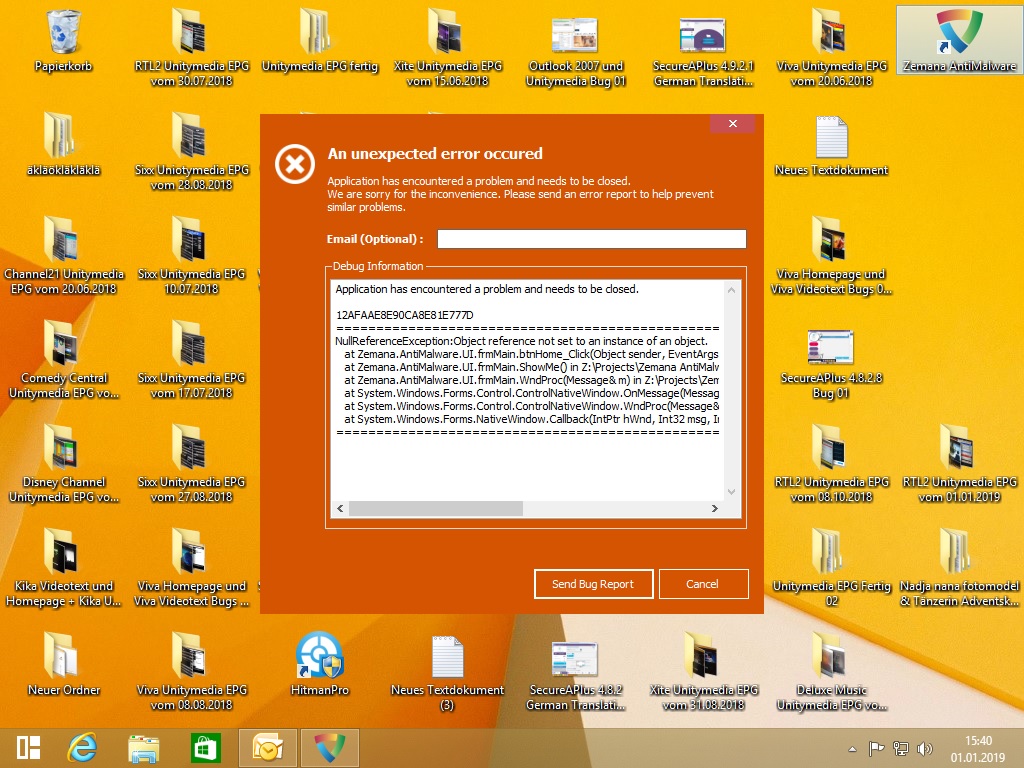Select RTL2 Unitymedia EPG vom 08.10.2018 folder
This screenshot has height=768, width=1024.
pos(831,463)
